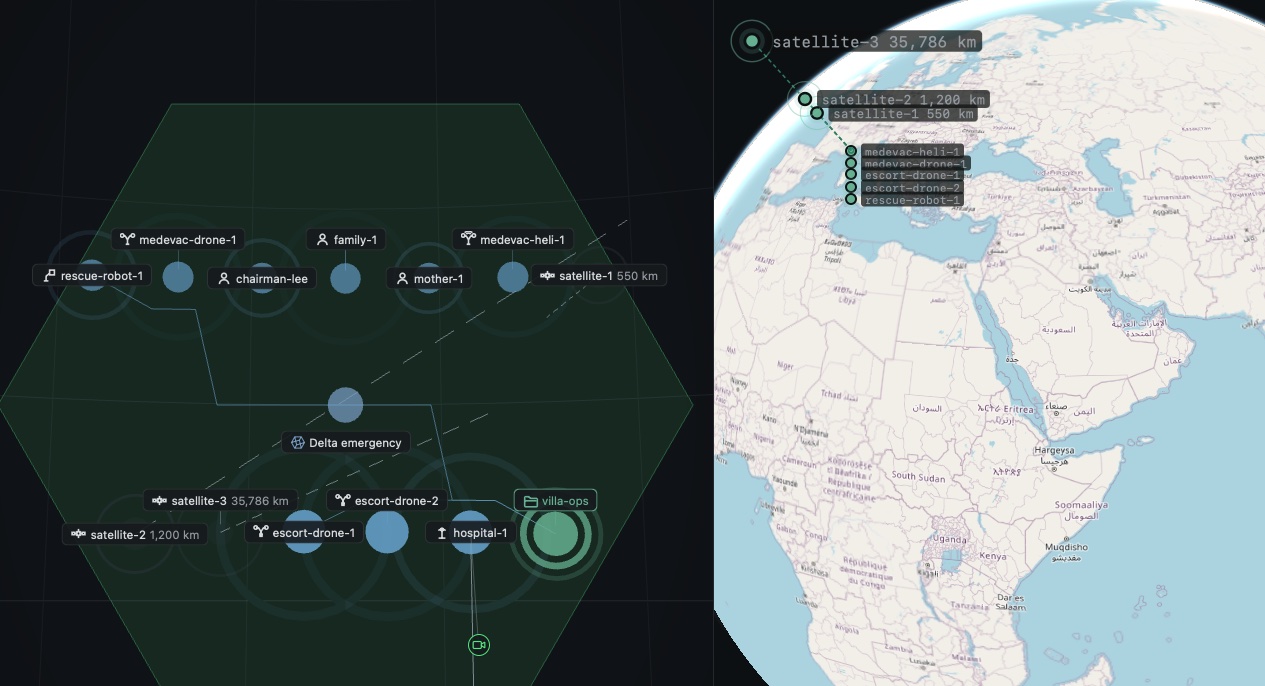Screen dimensions: 1265x686
Task: Select the medevac-heli-1 graph label
Action: pos(514,240)
